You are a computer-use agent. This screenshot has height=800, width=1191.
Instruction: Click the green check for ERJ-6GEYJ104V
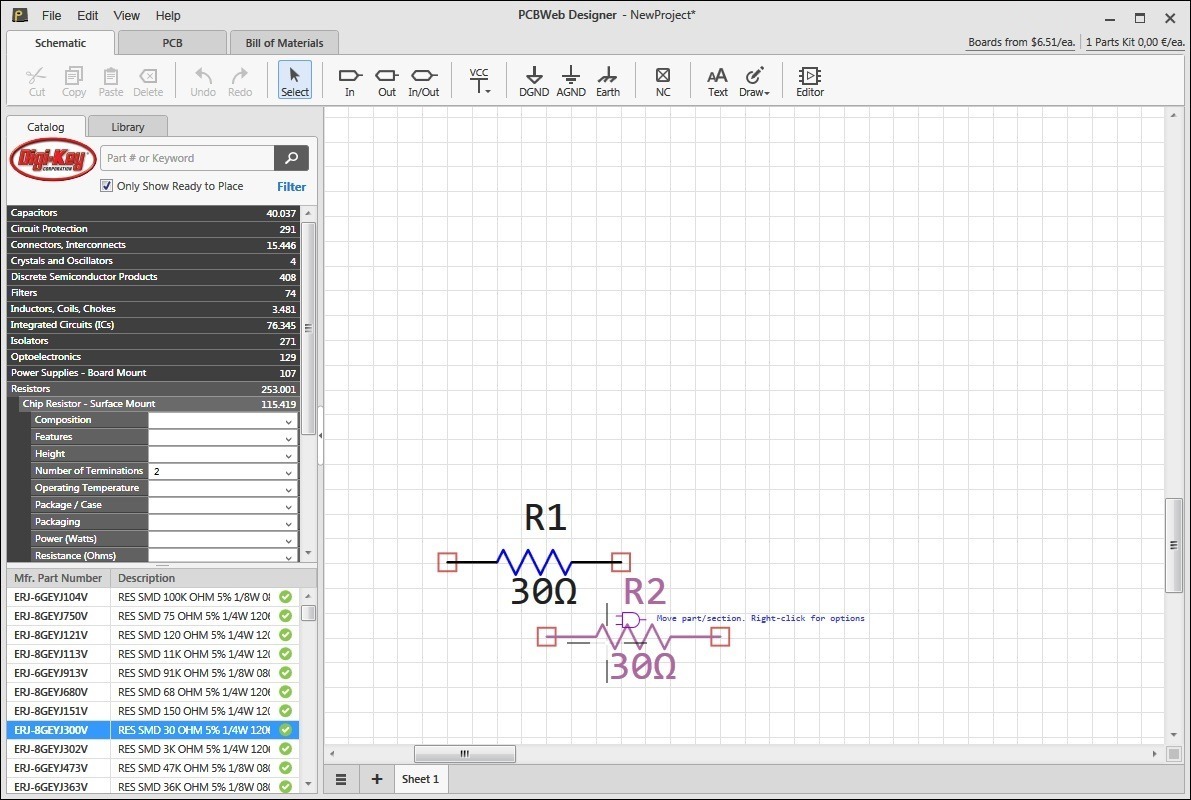pos(286,597)
